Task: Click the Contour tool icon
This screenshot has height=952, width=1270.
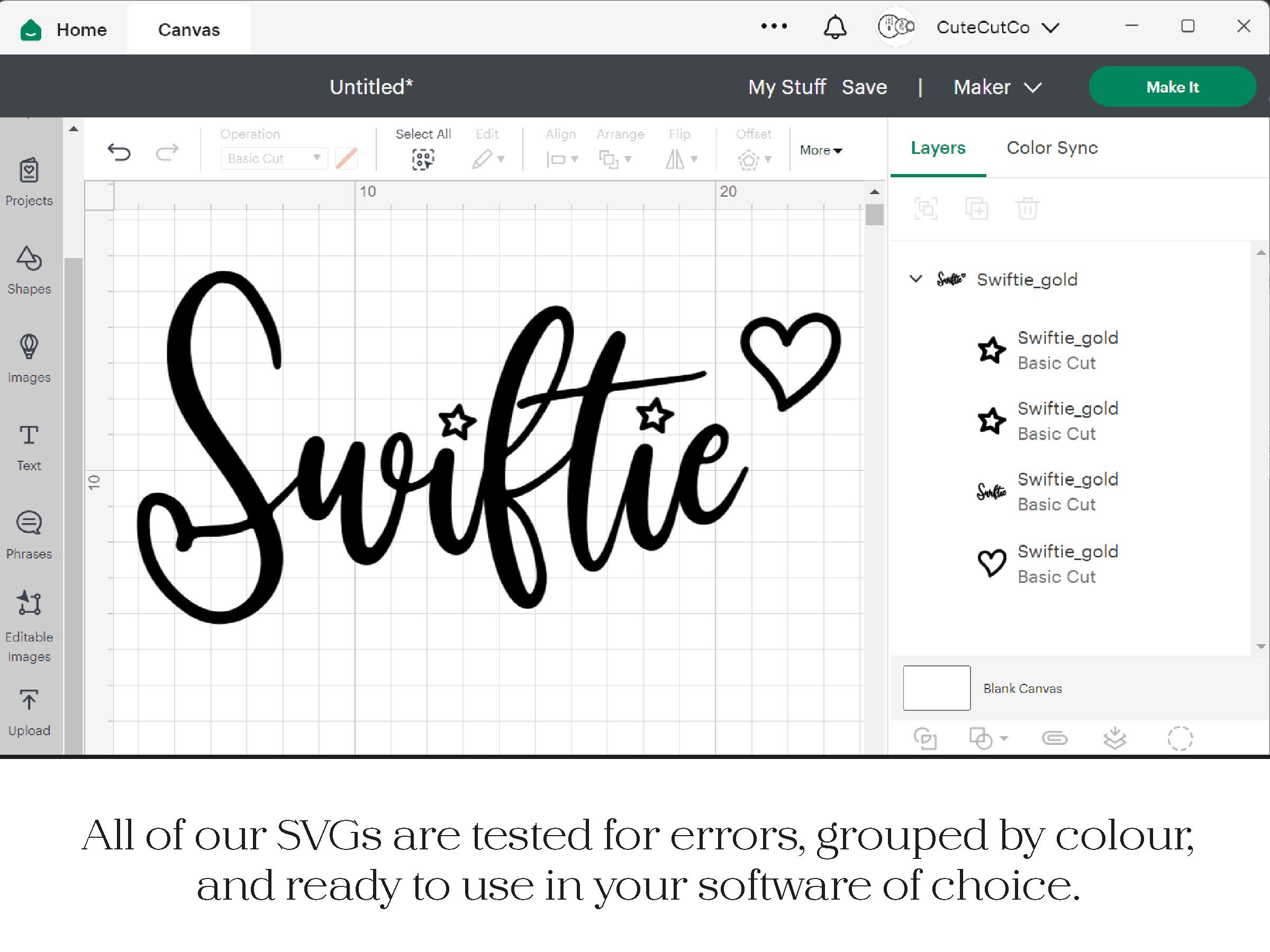Action: (1181, 738)
